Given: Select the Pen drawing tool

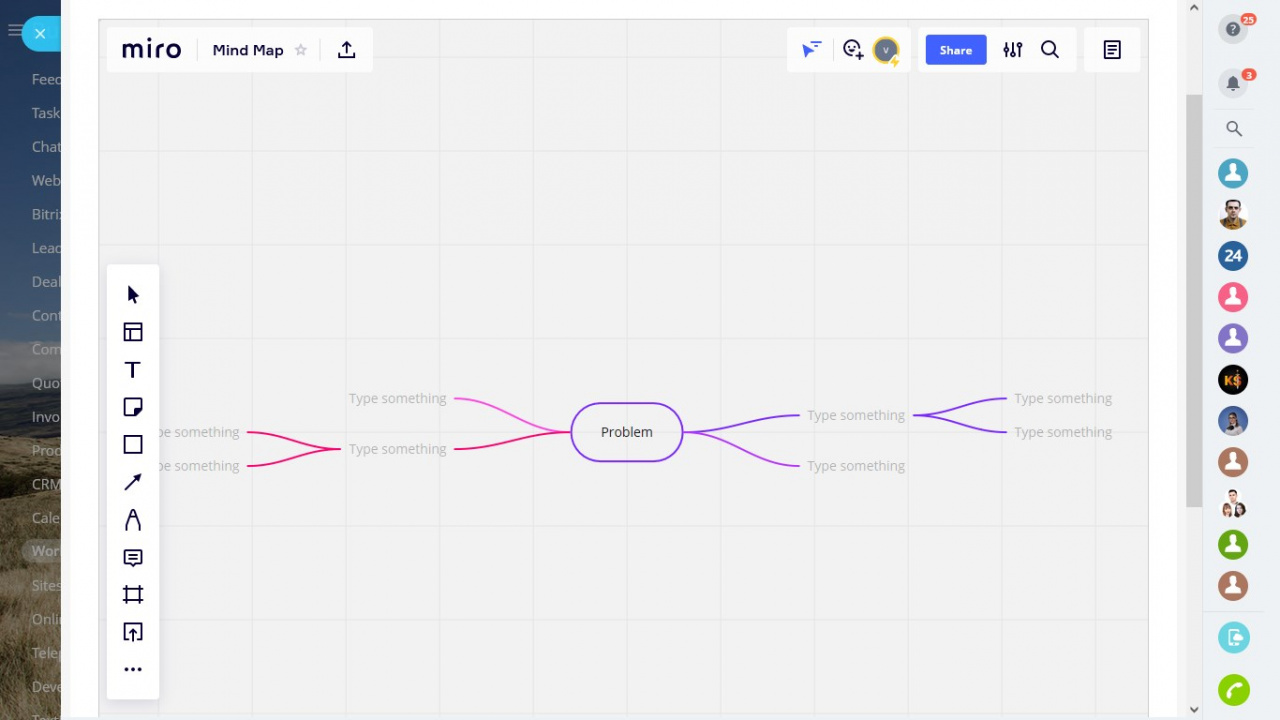Looking at the screenshot, I should (x=133, y=520).
